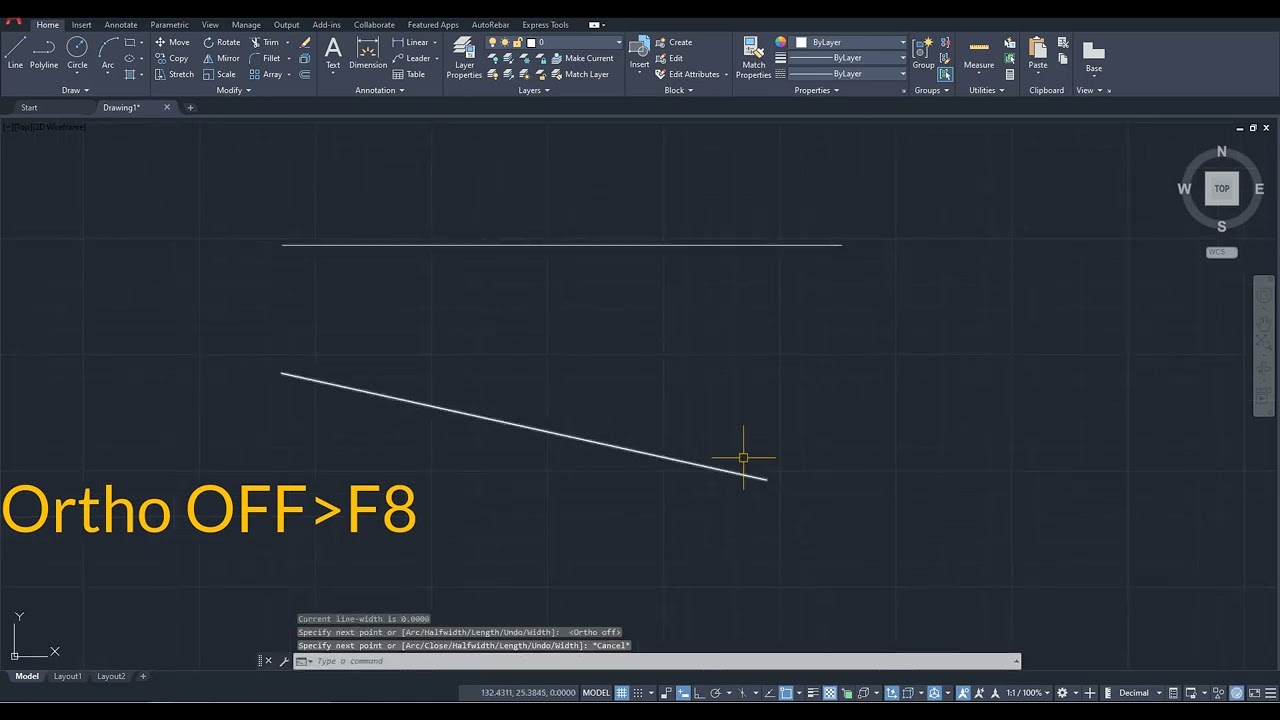
Task: Select the Circle tool
Action: (77, 52)
